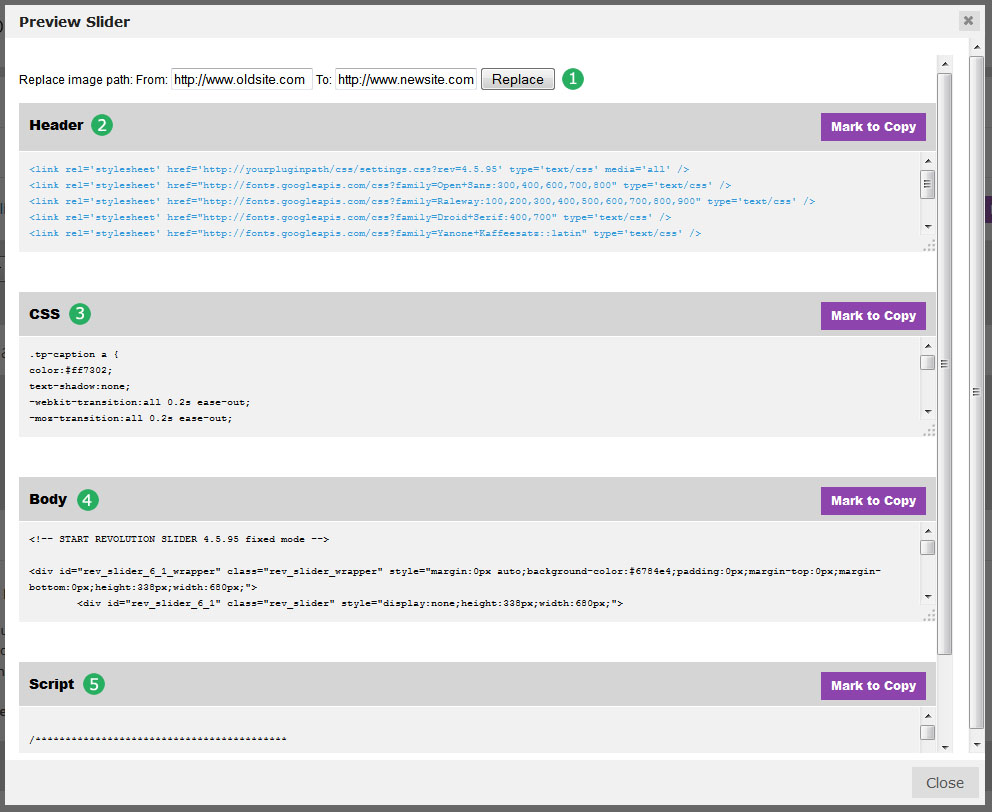This screenshot has height=812, width=992.
Task: Click the number 3 badge beside CSS
Action: coord(80,314)
